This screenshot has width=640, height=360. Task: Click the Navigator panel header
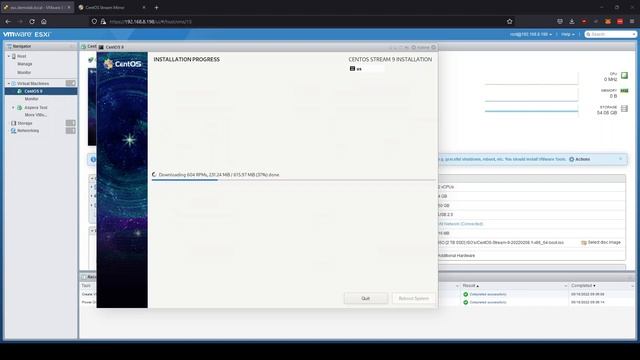pos(41,47)
